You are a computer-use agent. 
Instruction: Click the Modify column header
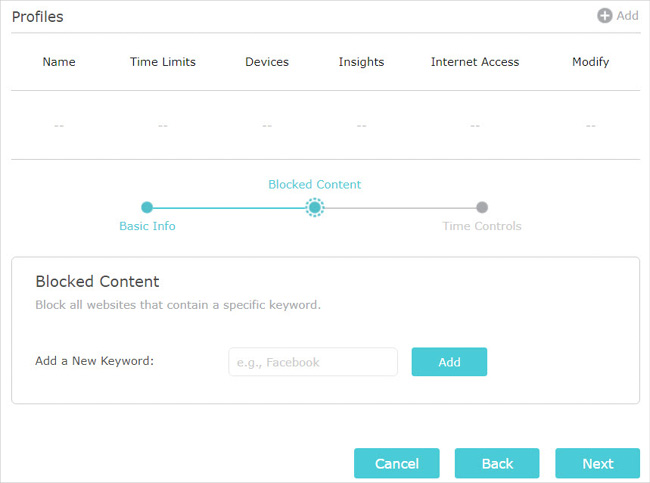point(591,62)
